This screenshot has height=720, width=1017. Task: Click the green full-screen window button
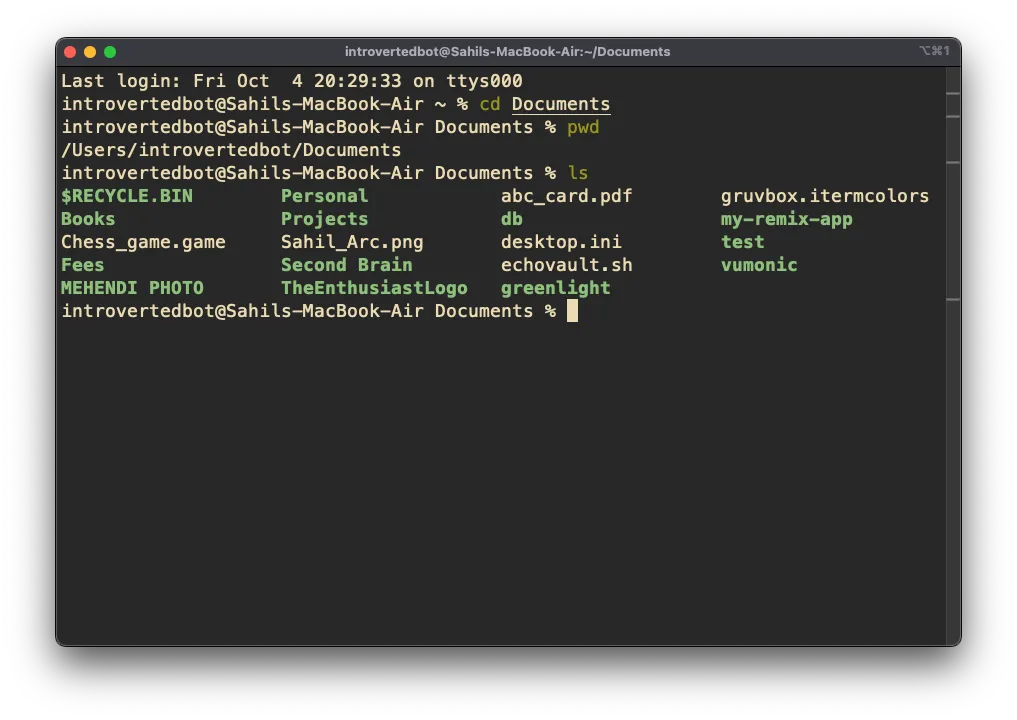tap(110, 52)
